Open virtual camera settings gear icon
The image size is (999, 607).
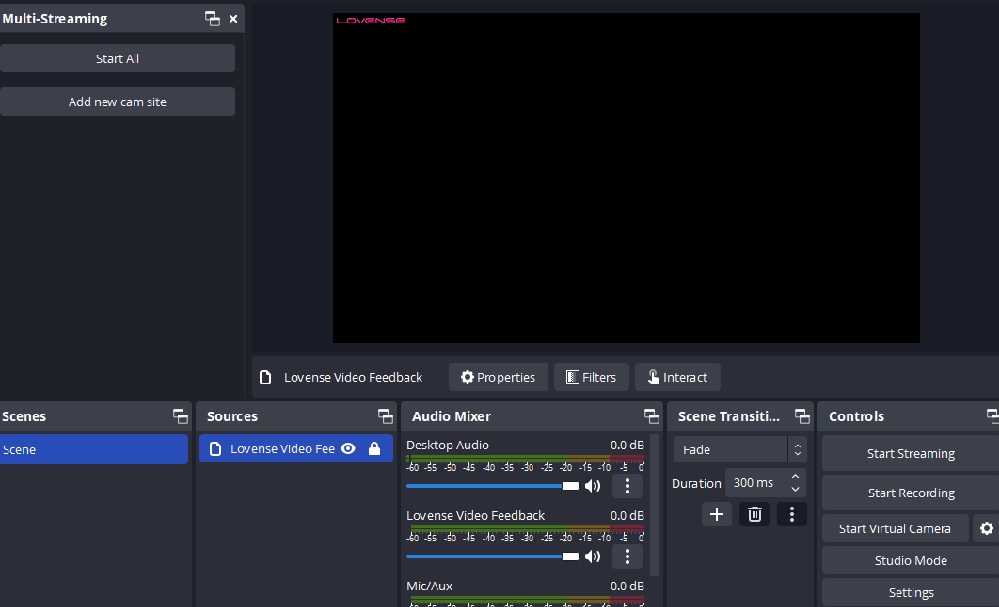(x=986, y=528)
